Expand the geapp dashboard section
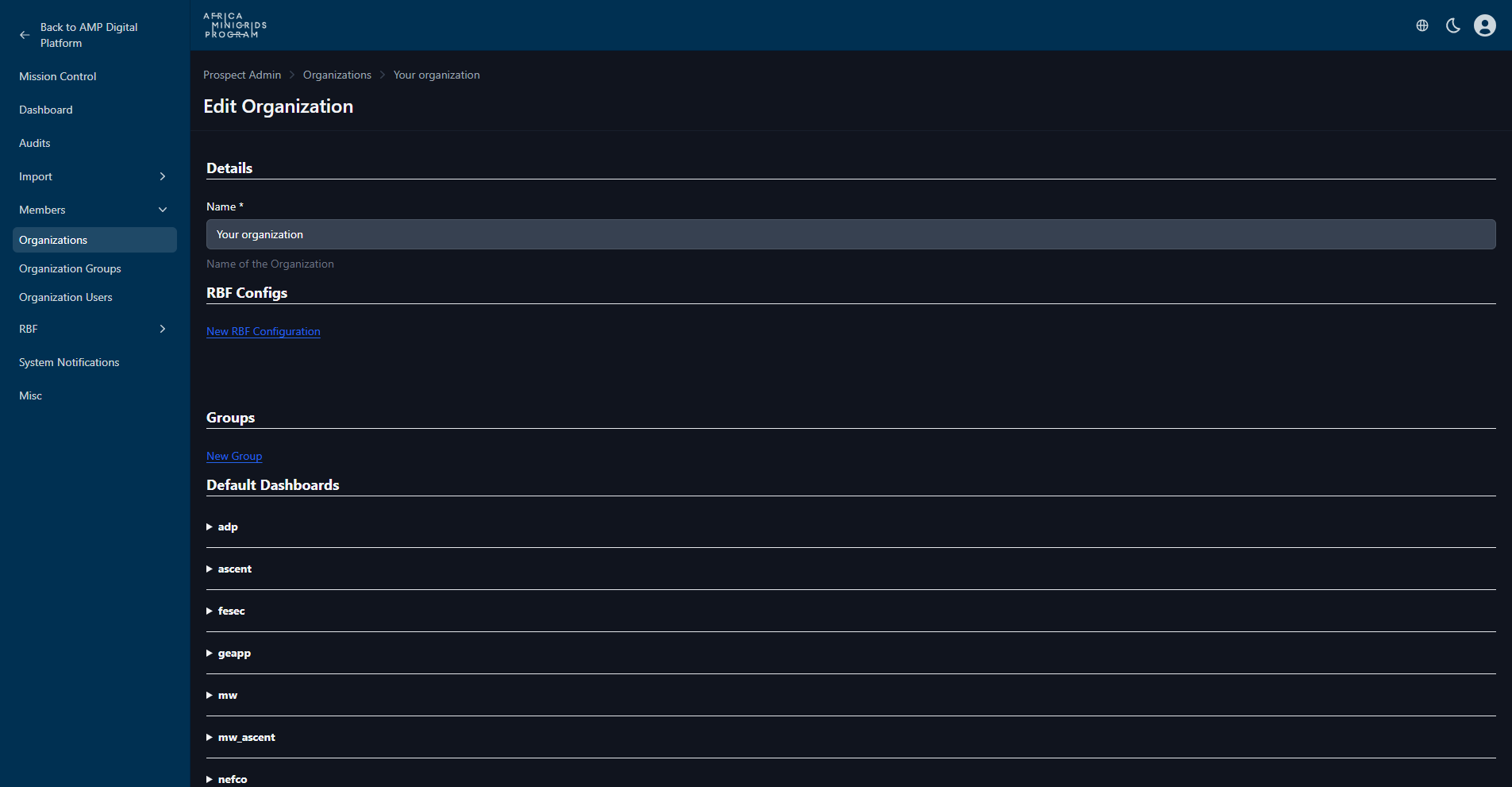 229,653
